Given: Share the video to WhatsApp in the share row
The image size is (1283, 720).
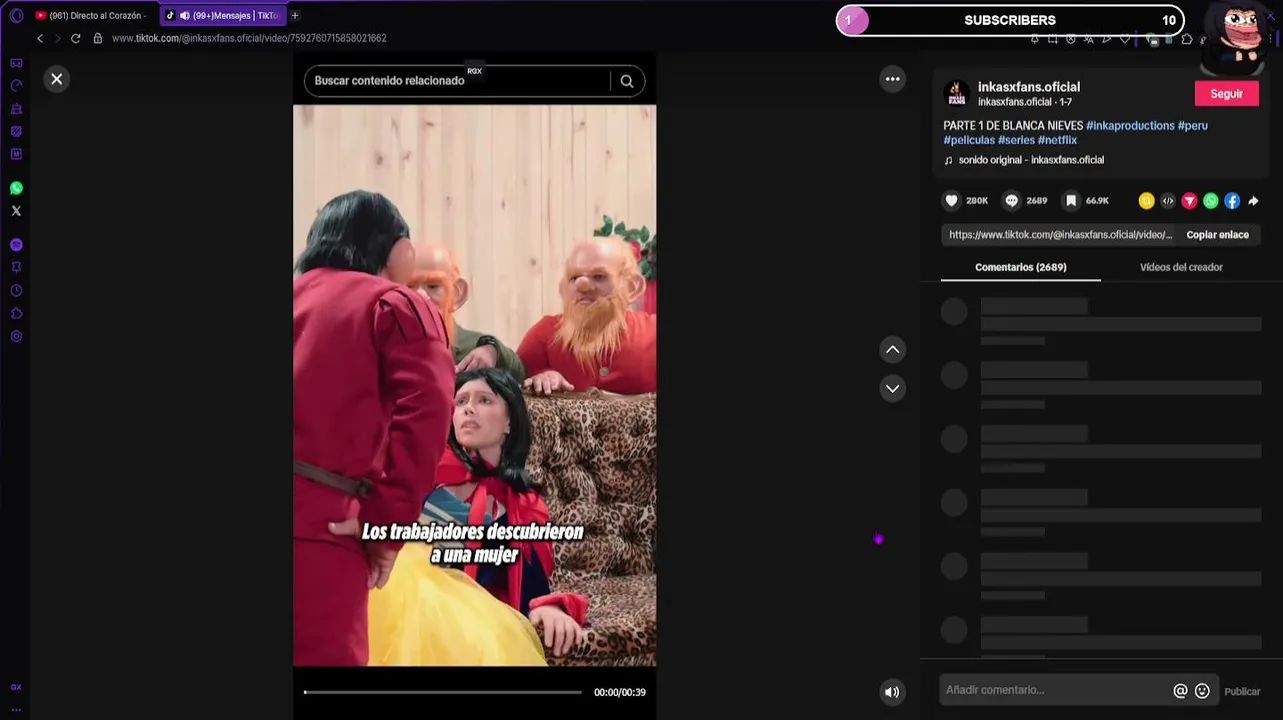Looking at the screenshot, I should (1211, 201).
